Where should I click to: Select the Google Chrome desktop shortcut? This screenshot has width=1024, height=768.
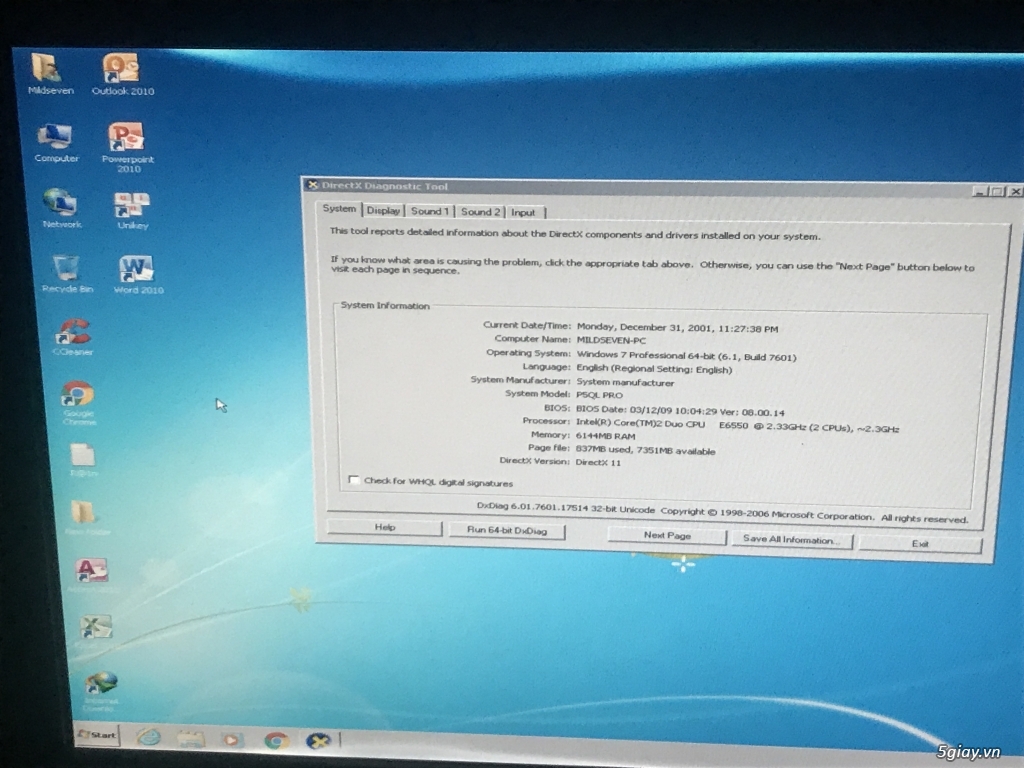point(78,403)
